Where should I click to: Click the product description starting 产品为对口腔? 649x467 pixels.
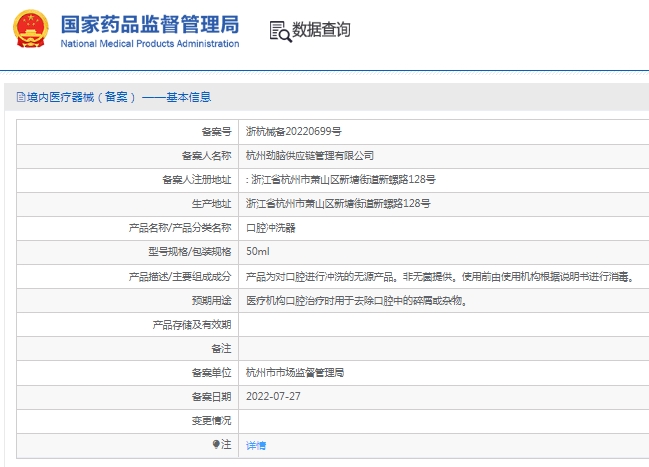click(x=440, y=277)
